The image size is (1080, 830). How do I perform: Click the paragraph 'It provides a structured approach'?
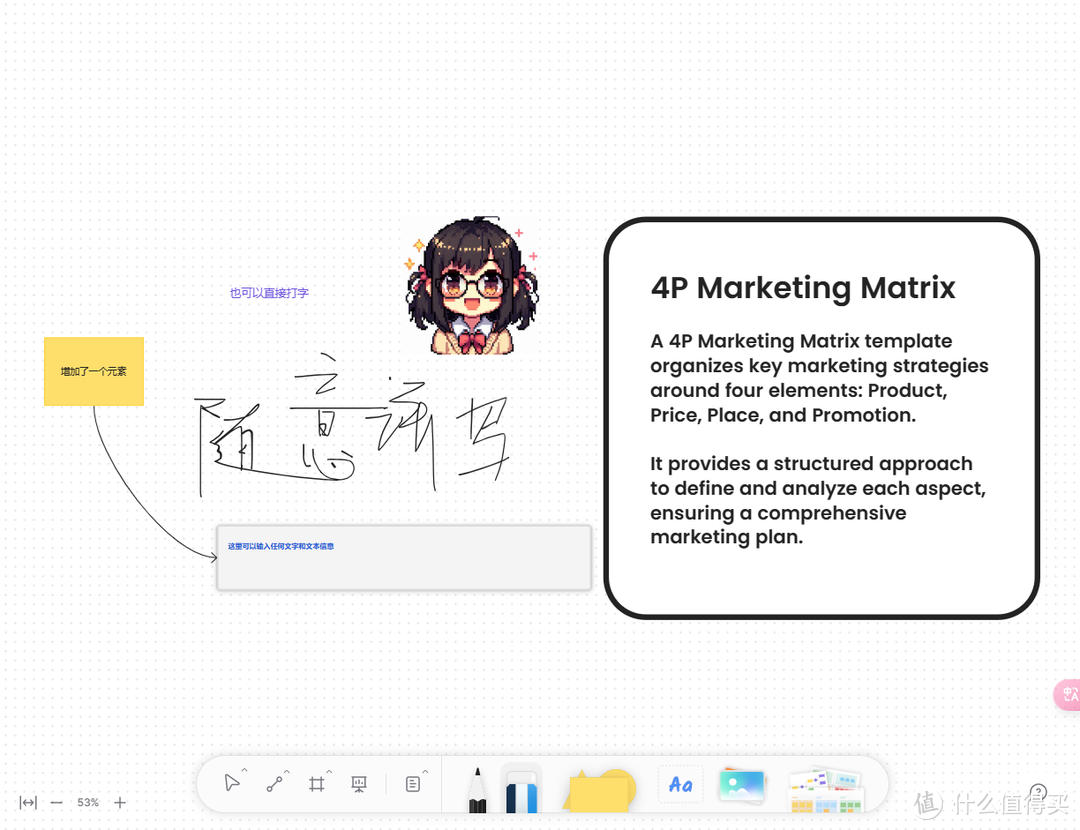(818, 500)
